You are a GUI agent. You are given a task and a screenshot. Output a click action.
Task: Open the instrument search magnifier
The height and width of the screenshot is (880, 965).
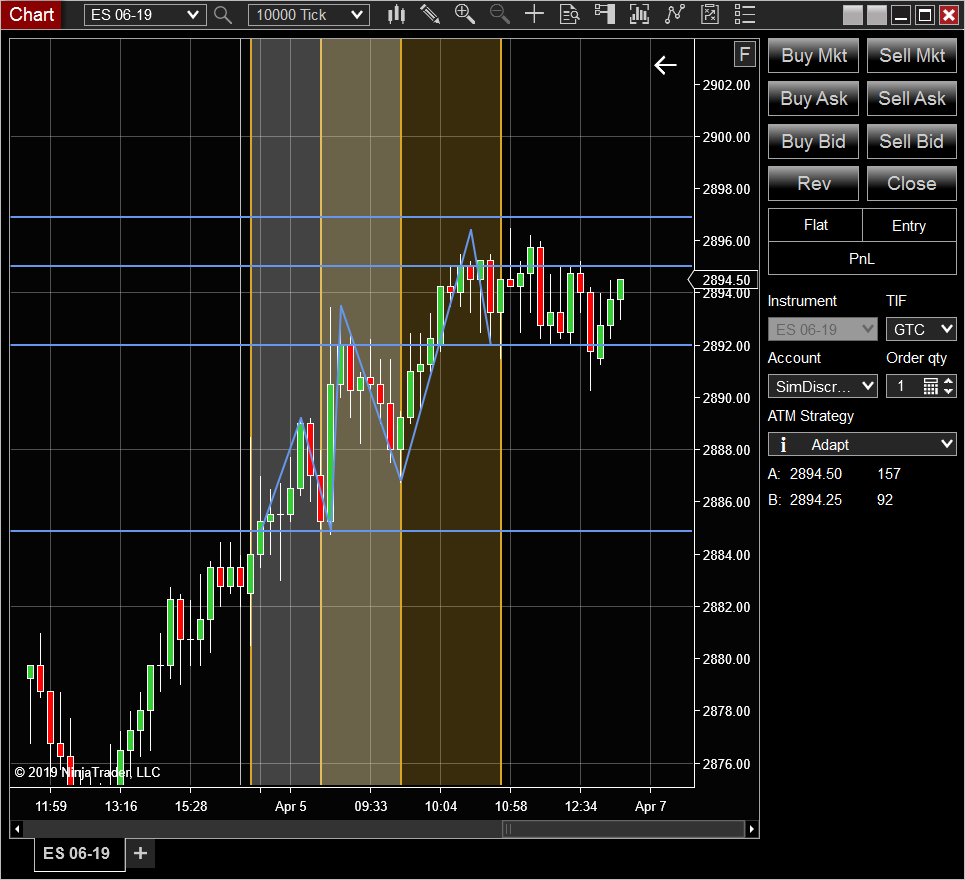223,15
